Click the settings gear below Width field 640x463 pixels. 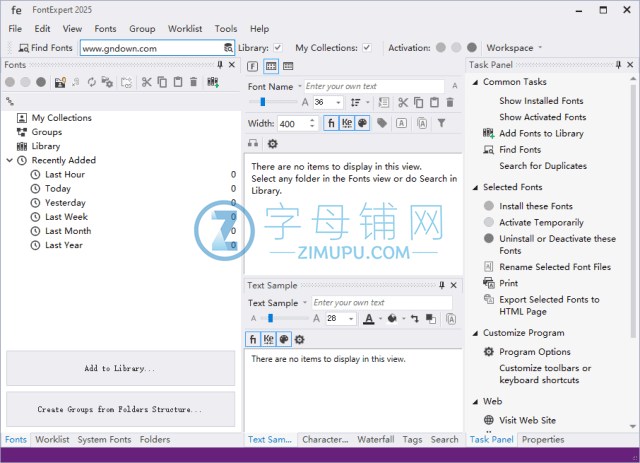pos(272,144)
